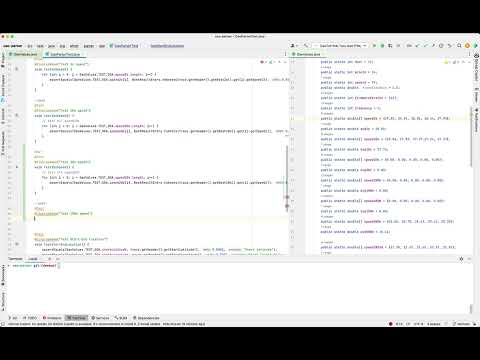Push commits with the Git push arrow
Image resolution: width=480 pixels, height=360 pixels.
[x=433, y=46]
